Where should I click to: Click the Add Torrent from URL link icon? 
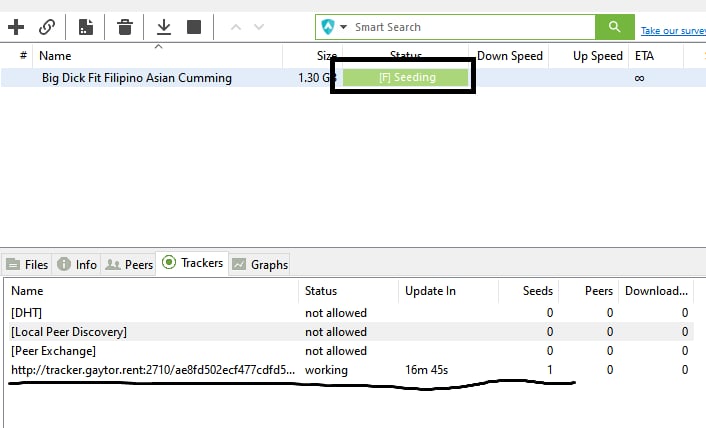click(47, 27)
